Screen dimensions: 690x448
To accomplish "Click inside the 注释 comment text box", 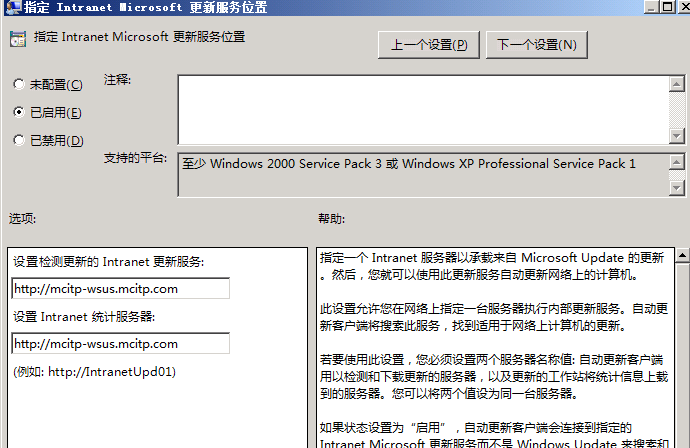I will 423,110.
